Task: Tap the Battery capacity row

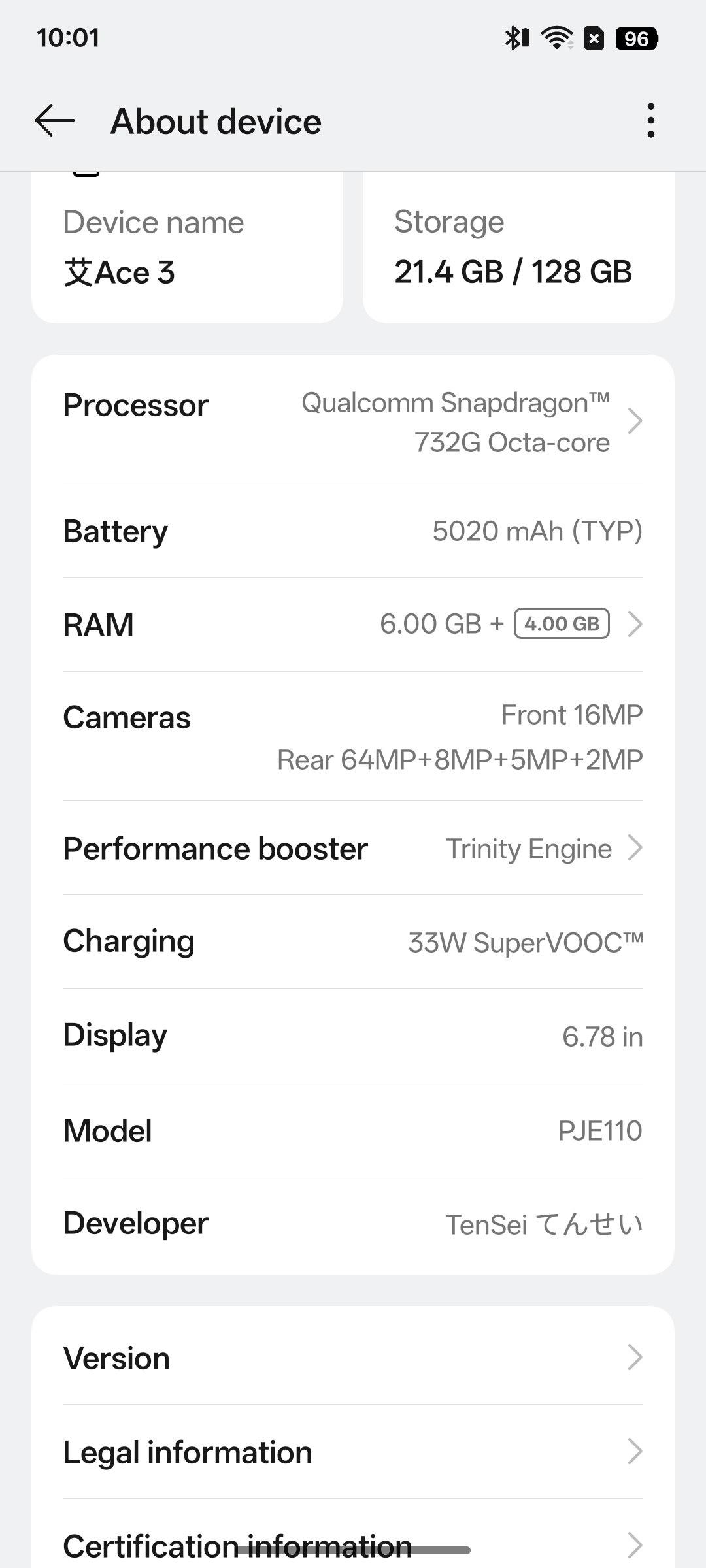Action: (x=353, y=531)
